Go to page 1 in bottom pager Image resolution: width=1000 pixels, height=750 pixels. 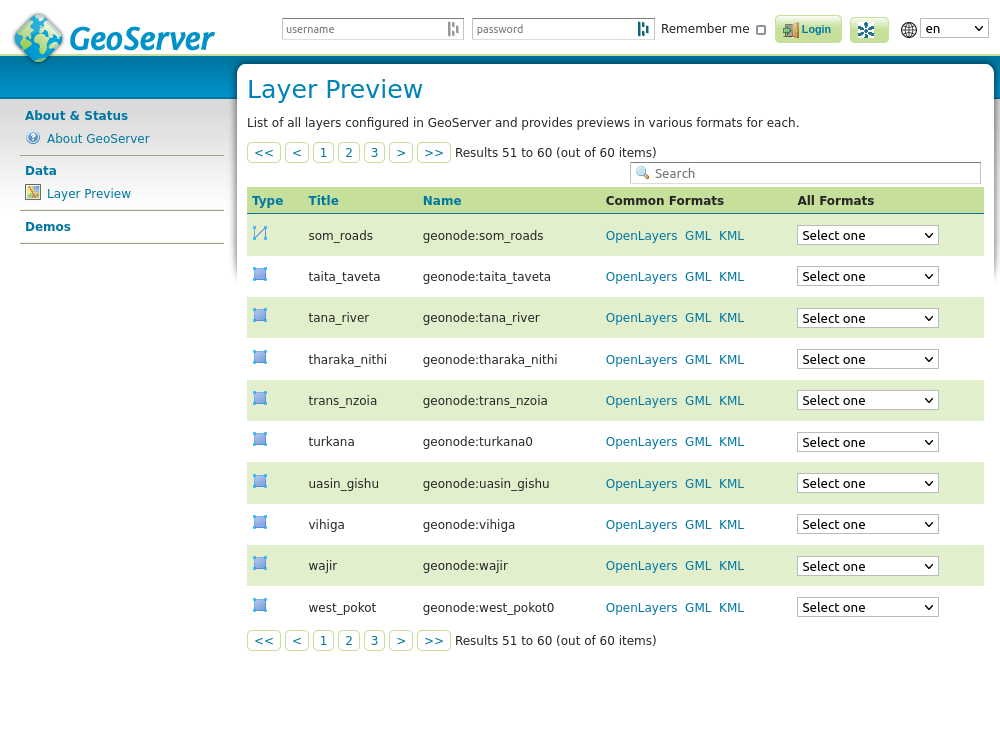(x=323, y=640)
